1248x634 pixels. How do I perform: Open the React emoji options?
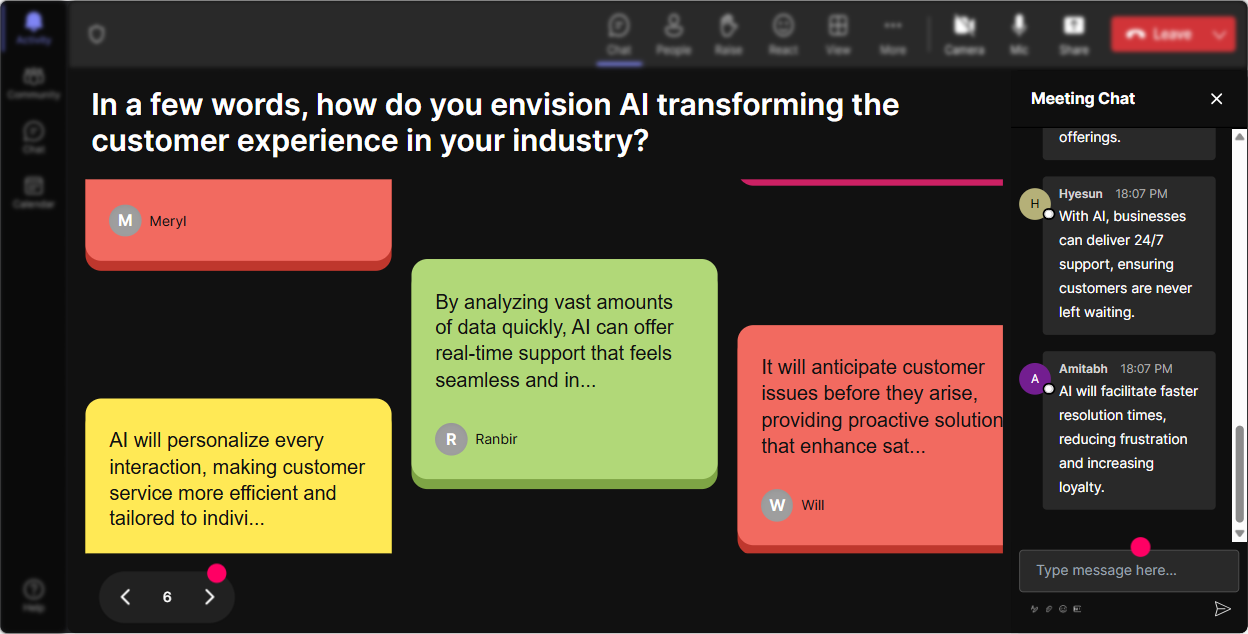click(x=783, y=34)
